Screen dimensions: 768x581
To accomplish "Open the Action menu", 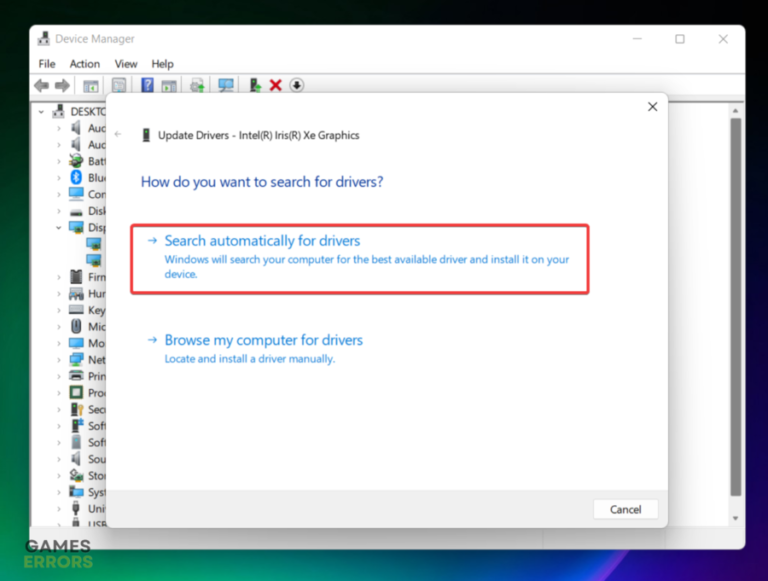I will (84, 64).
